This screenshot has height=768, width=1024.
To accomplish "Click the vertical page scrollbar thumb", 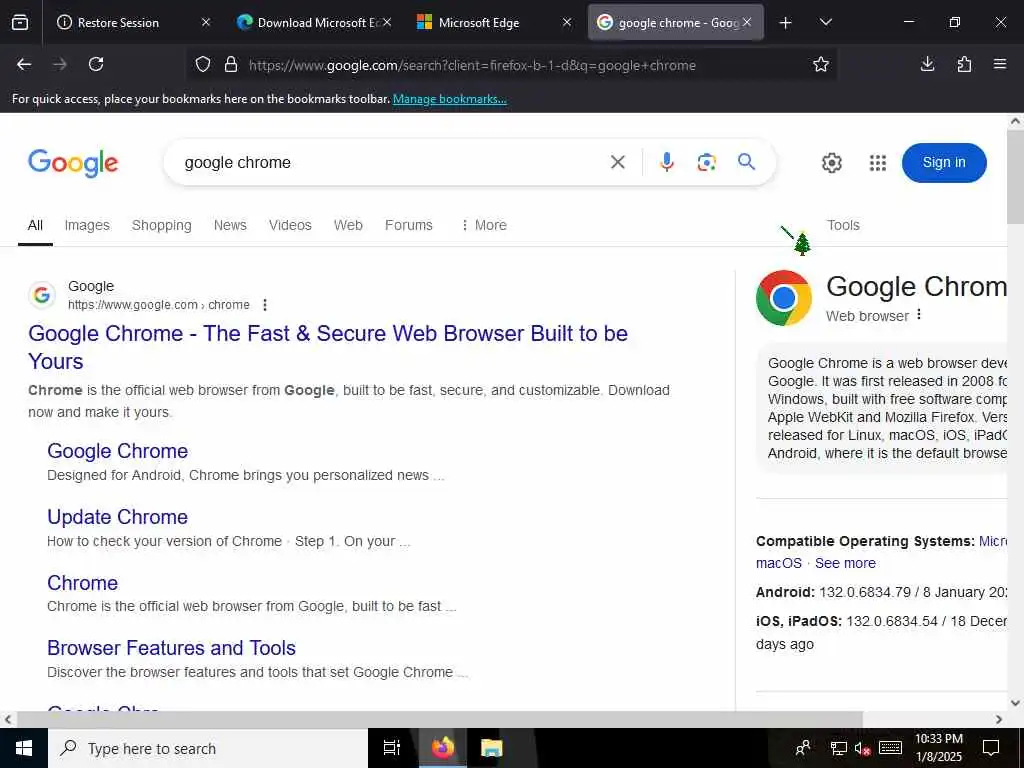I will click(x=1016, y=178).
